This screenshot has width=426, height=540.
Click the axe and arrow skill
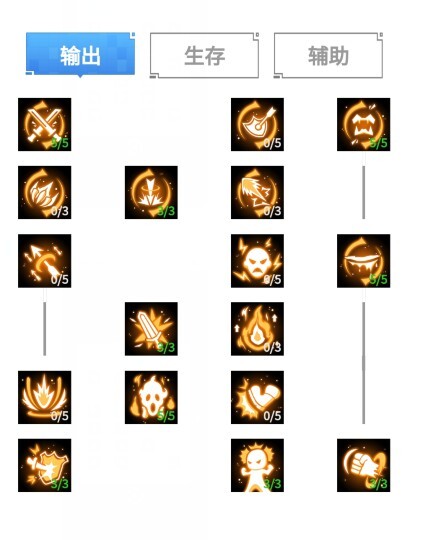tap(257, 124)
